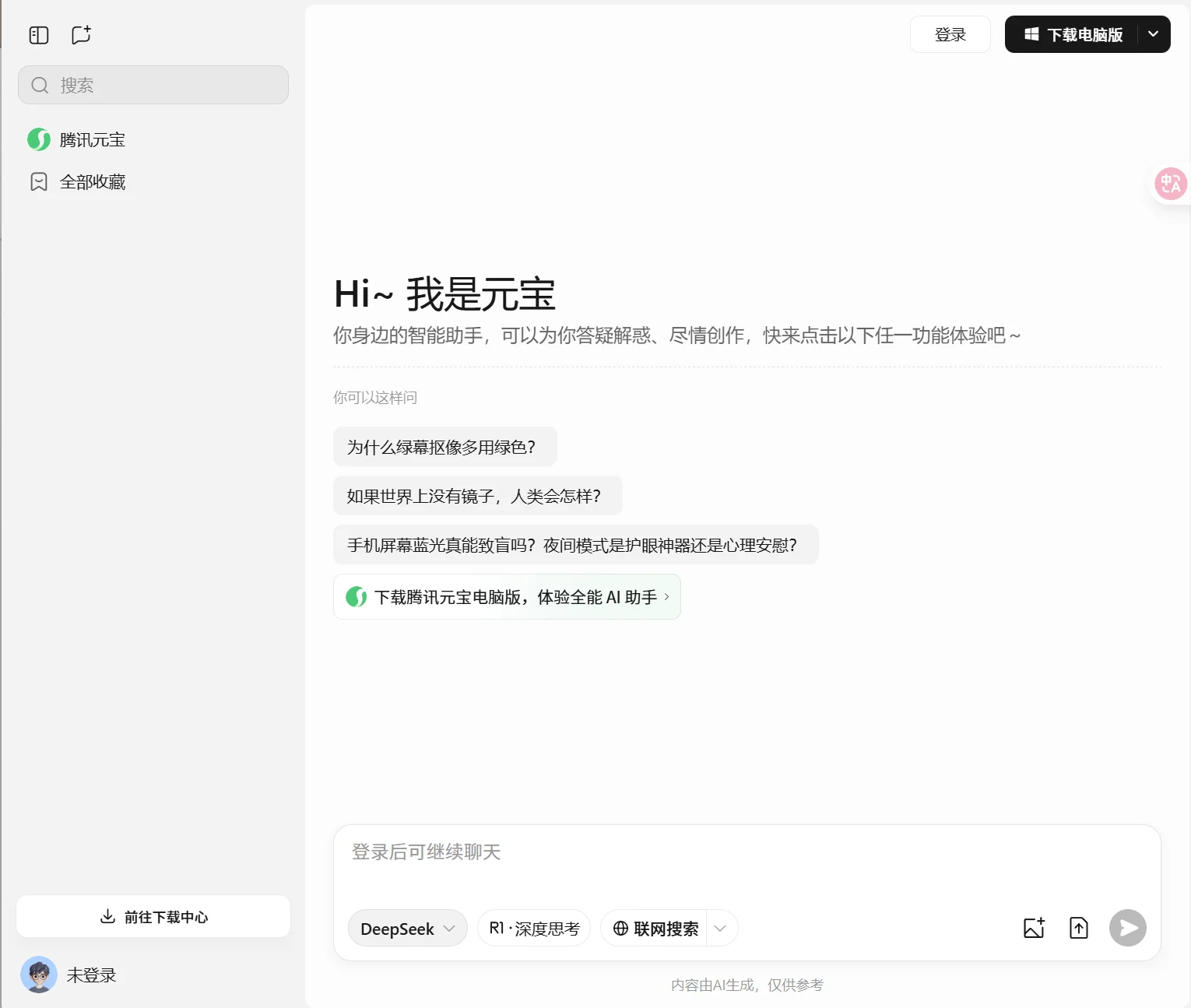Expand the 联网搜索 options chevron

click(721, 929)
